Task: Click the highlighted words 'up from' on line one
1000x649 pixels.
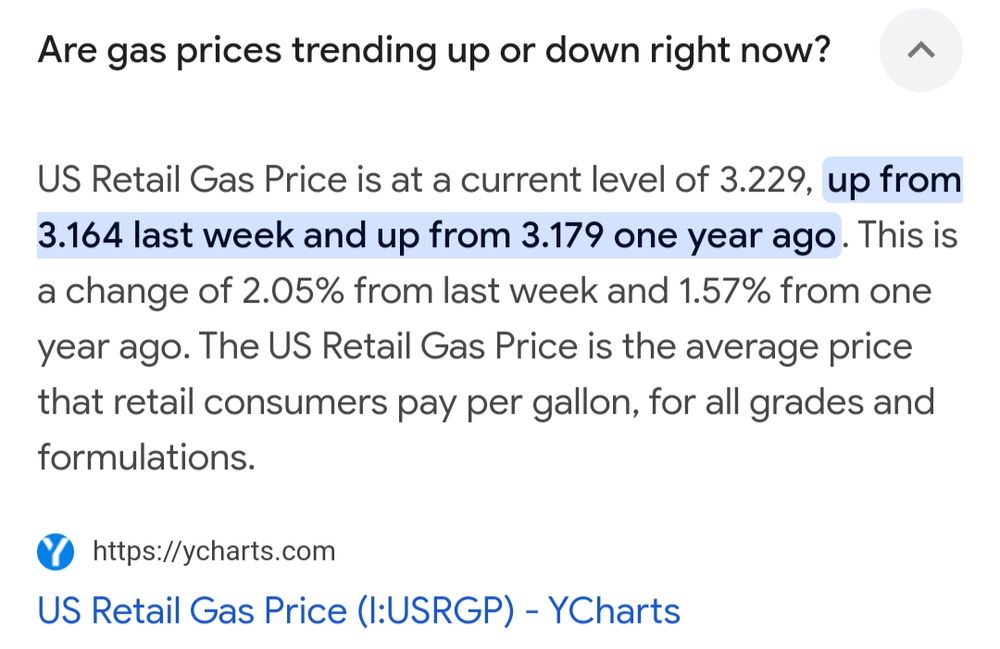Action: (894, 182)
